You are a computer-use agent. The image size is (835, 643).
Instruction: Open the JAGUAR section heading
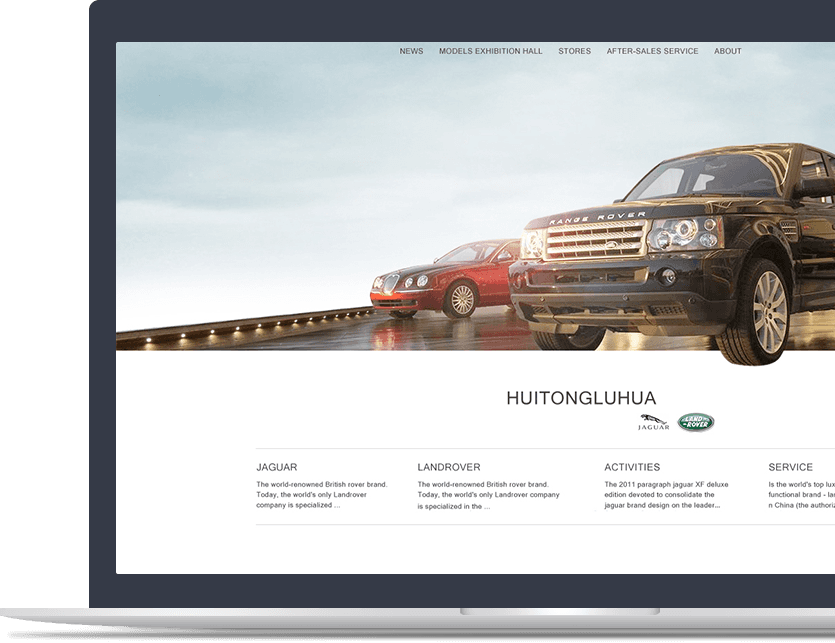[x=276, y=467]
